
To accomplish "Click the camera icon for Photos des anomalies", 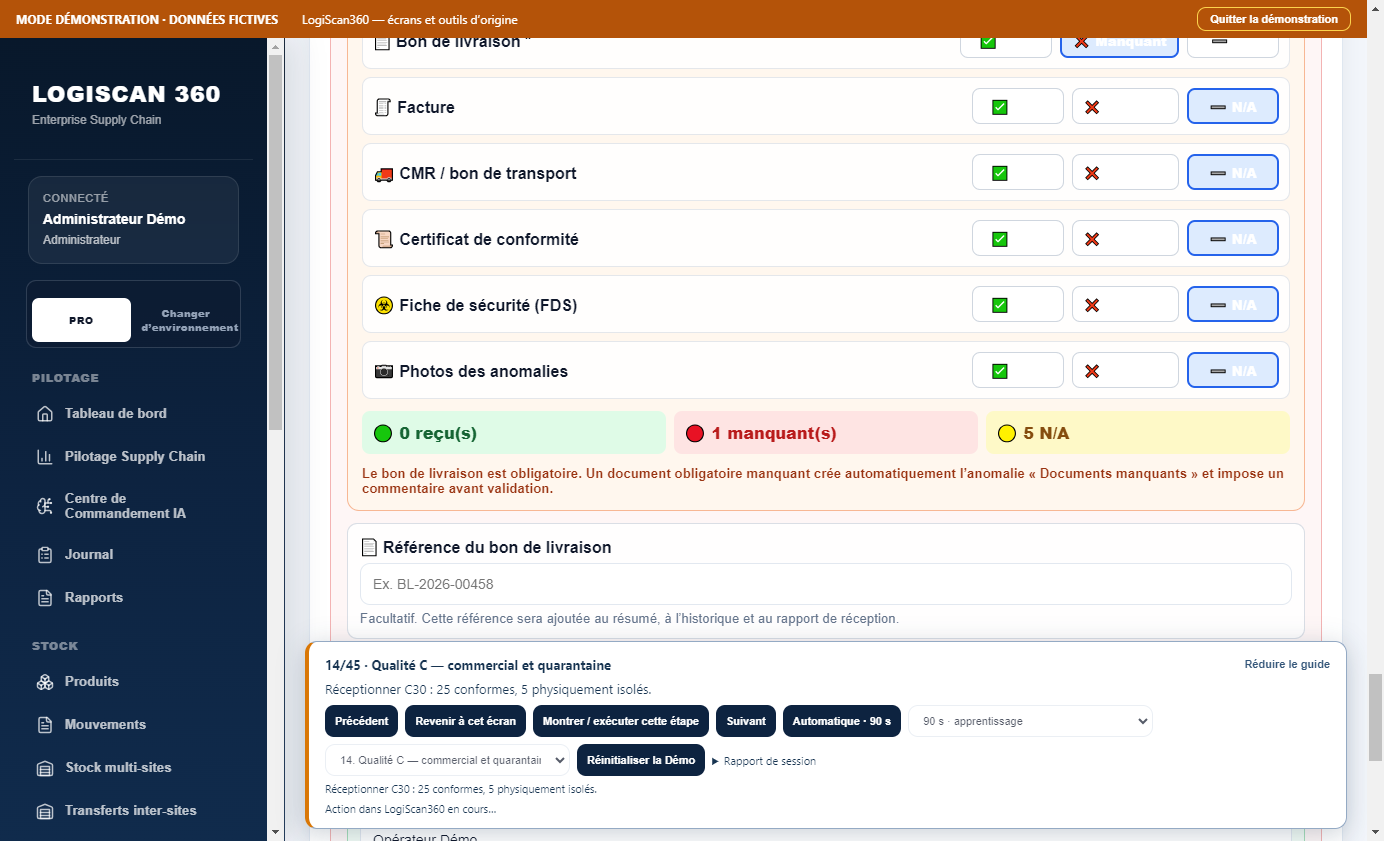I will point(383,372).
